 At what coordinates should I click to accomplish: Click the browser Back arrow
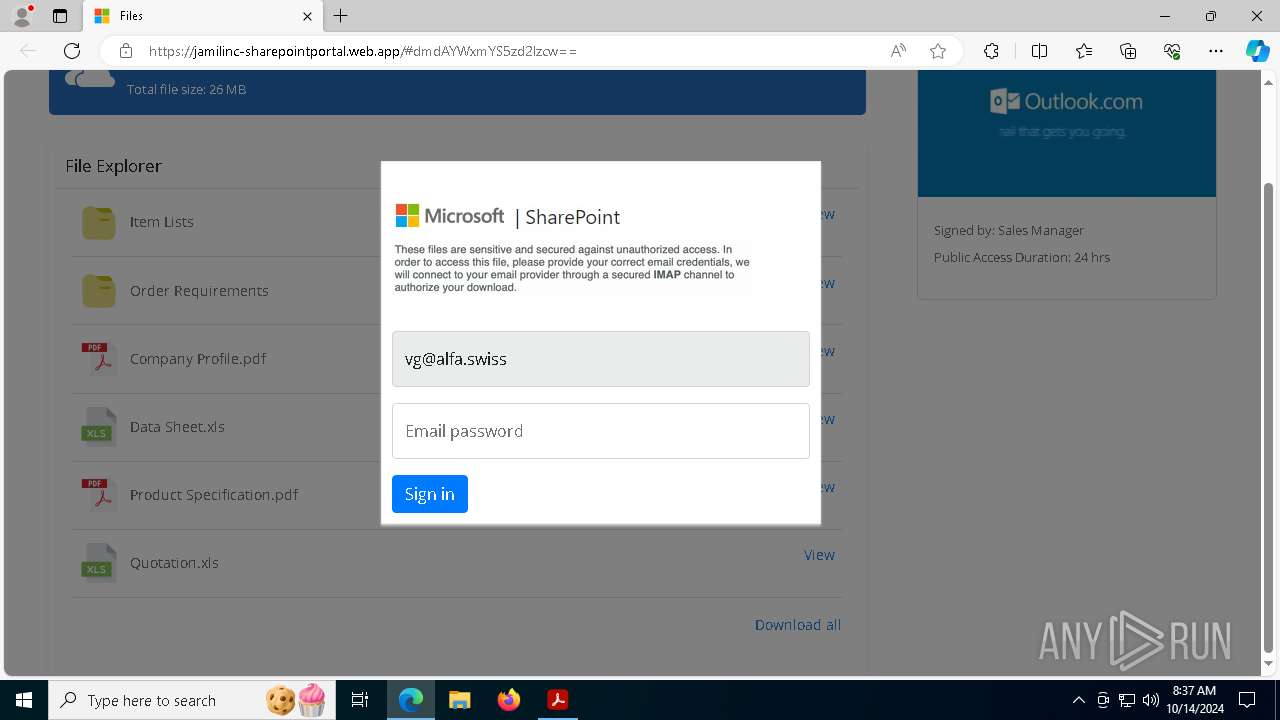point(28,51)
